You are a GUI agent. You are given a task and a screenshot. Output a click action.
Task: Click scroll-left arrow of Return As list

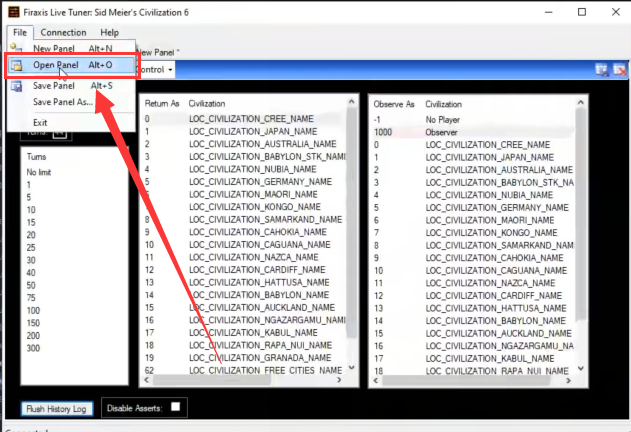pos(146,380)
